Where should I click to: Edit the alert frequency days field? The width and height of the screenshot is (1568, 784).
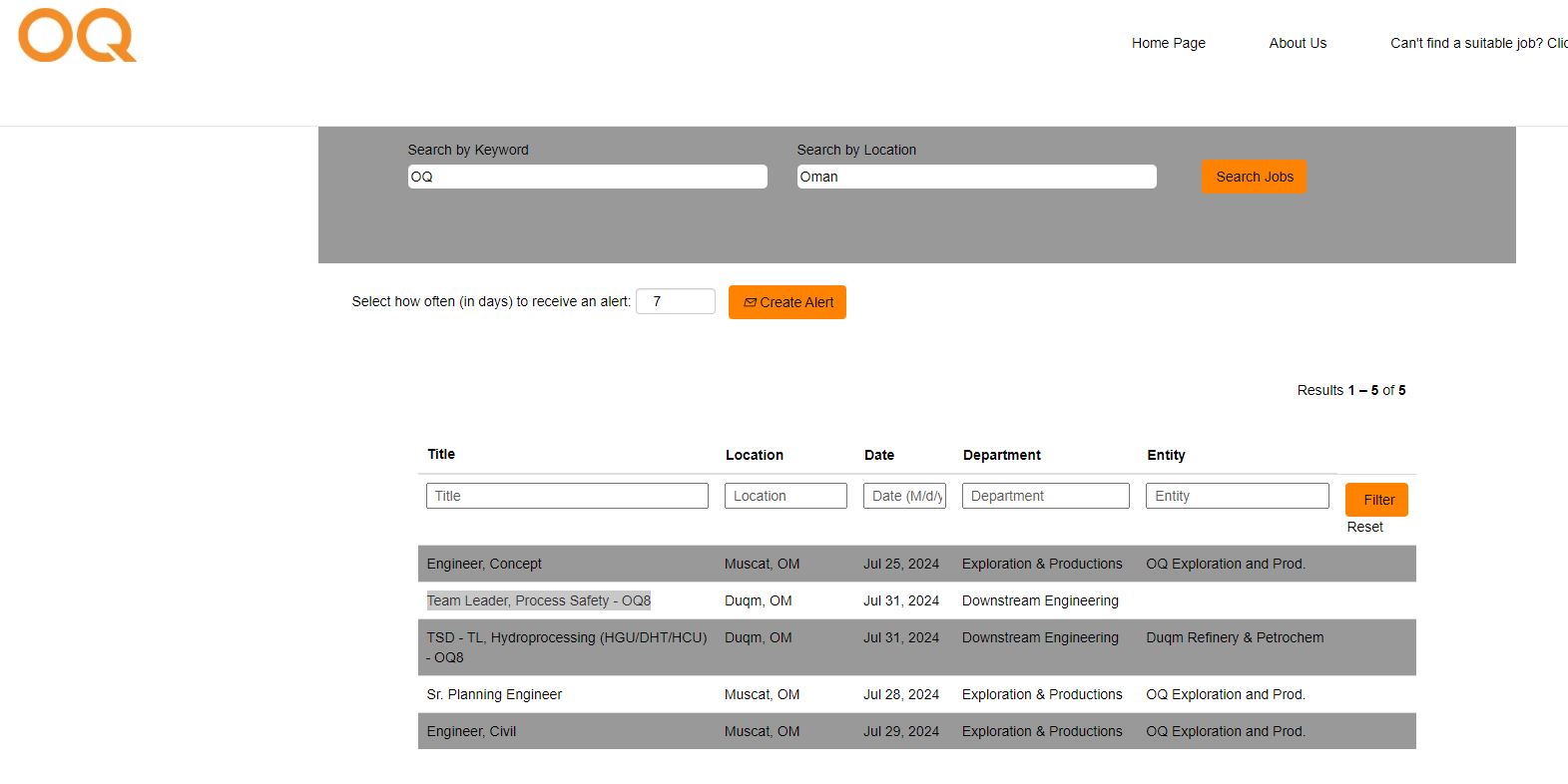click(x=676, y=301)
